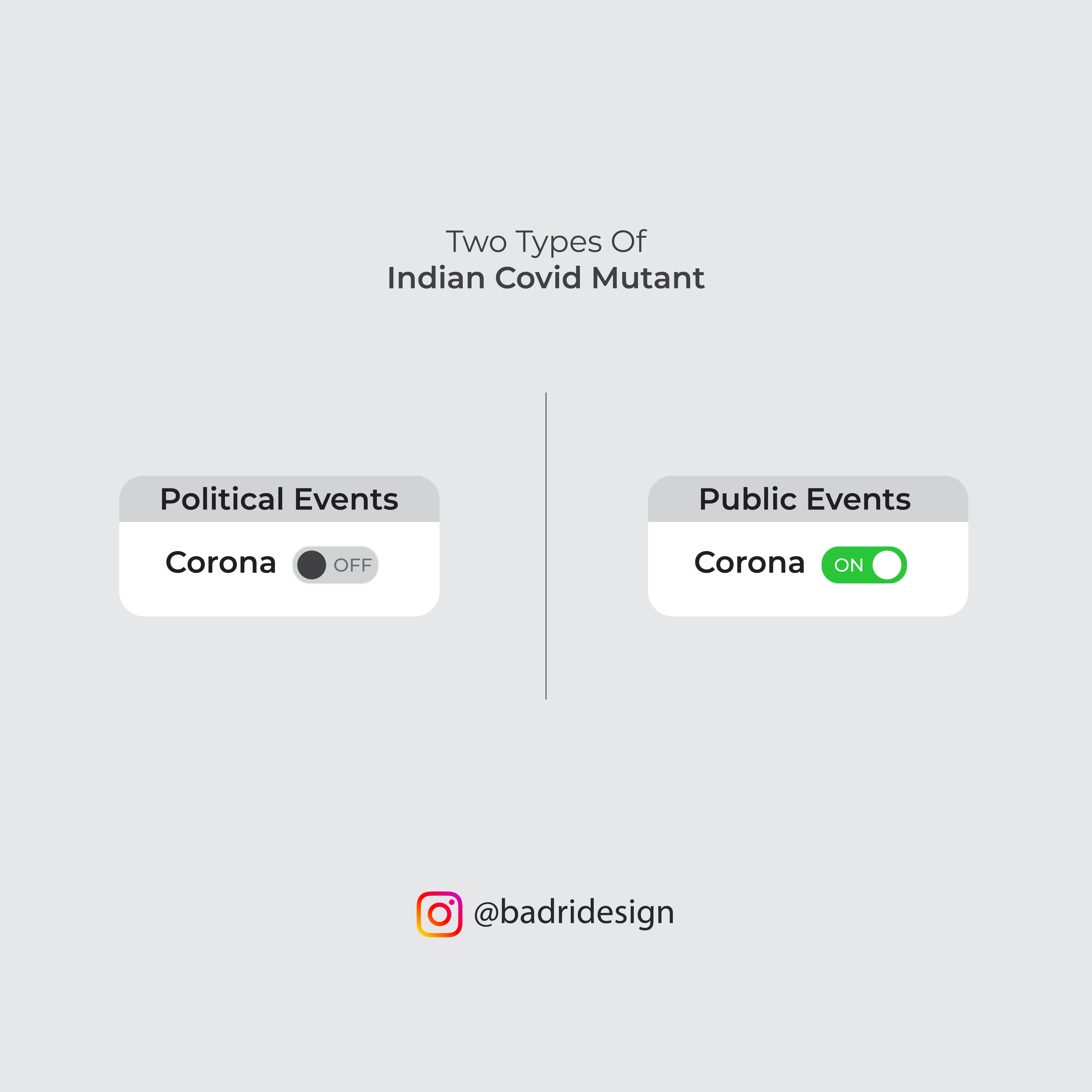Select the Corona label in Political Events card
Image resolution: width=1092 pixels, height=1092 pixels.
point(220,563)
